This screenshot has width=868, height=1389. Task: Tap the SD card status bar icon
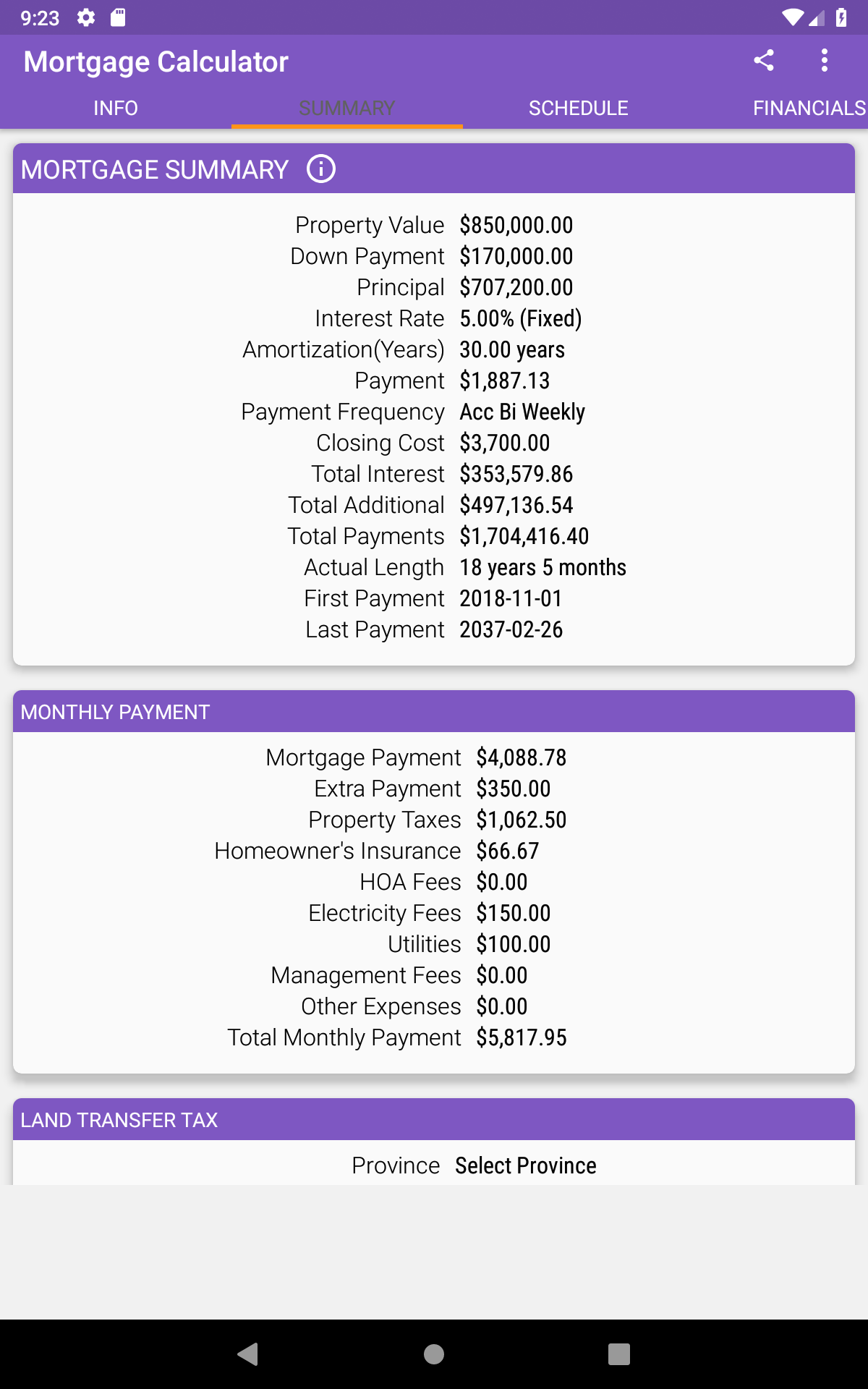(x=118, y=18)
